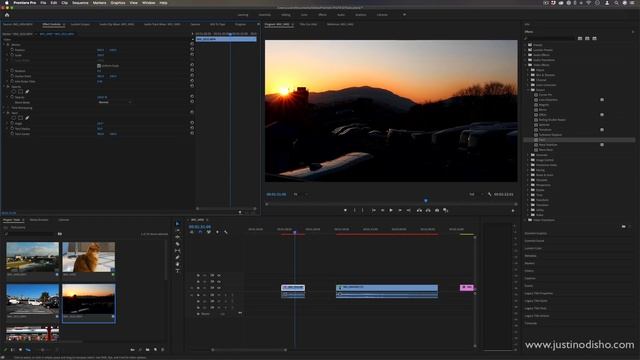This screenshot has width=640, height=360.
Task: Click the Lift button in the program monitor
Action: click(419, 210)
